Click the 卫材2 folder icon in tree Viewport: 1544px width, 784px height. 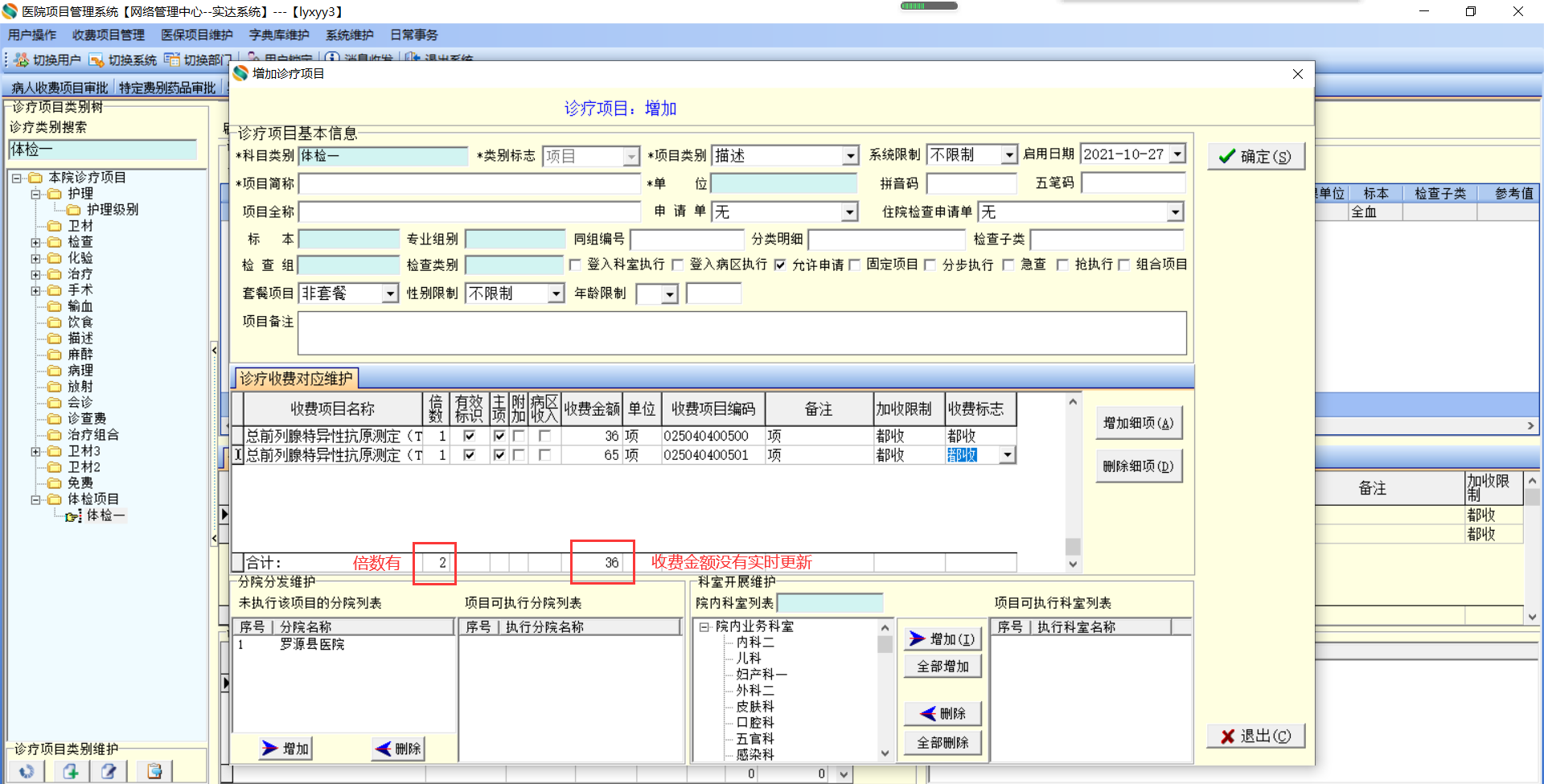point(55,467)
